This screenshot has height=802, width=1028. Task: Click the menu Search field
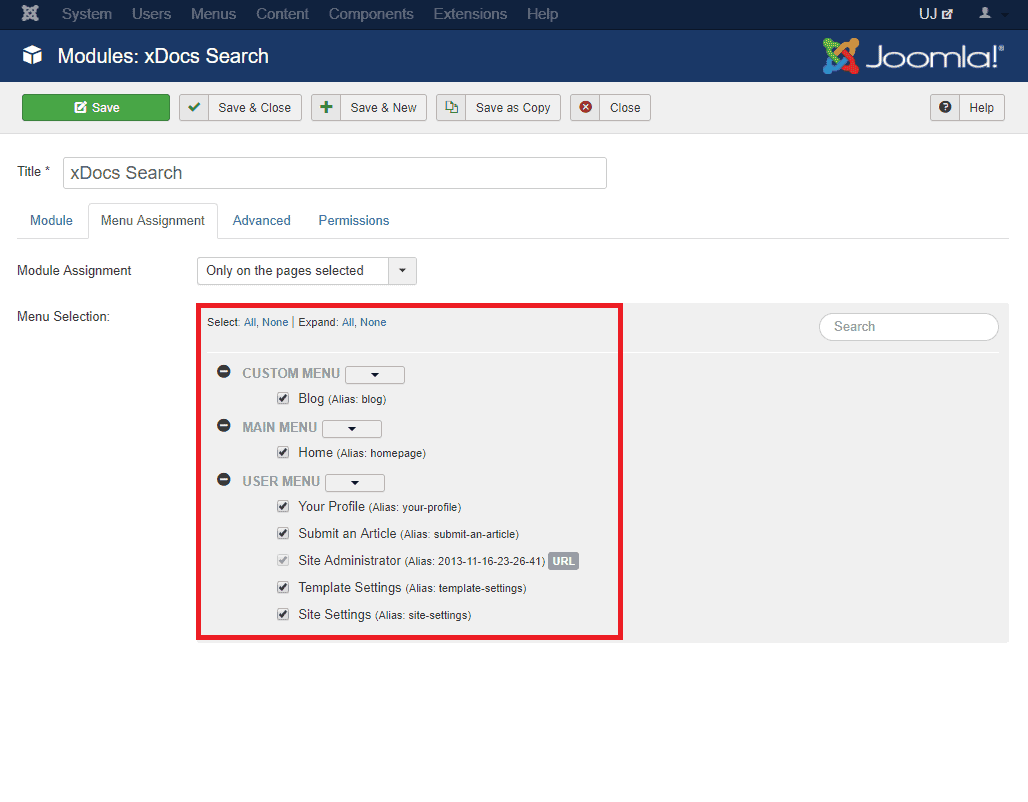908,326
